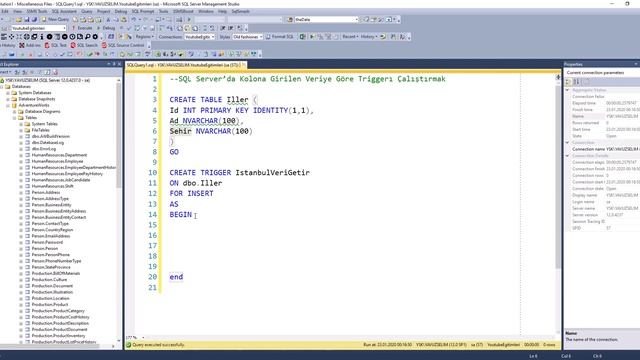Open SQL Search tool
640x360 pixels.
(x=84, y=45)
